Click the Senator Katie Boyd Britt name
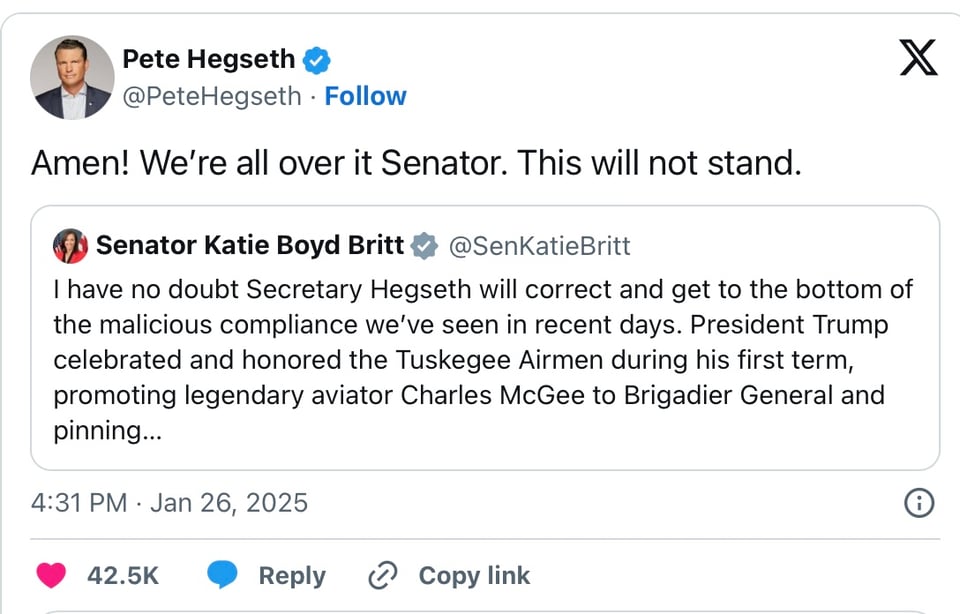Screen dimensions: 960x614 point(250,246)
